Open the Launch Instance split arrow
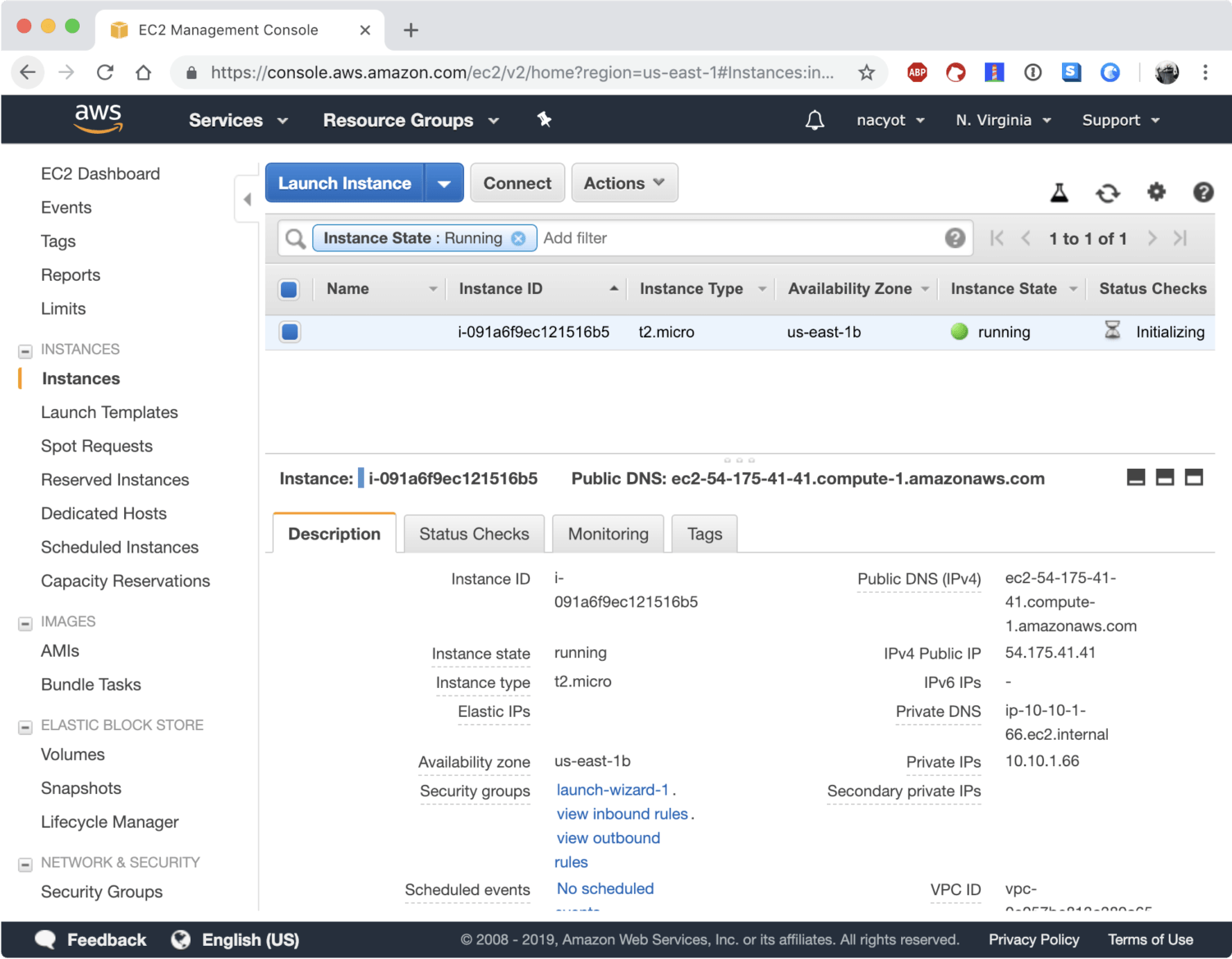 click(x=444, y=183)
